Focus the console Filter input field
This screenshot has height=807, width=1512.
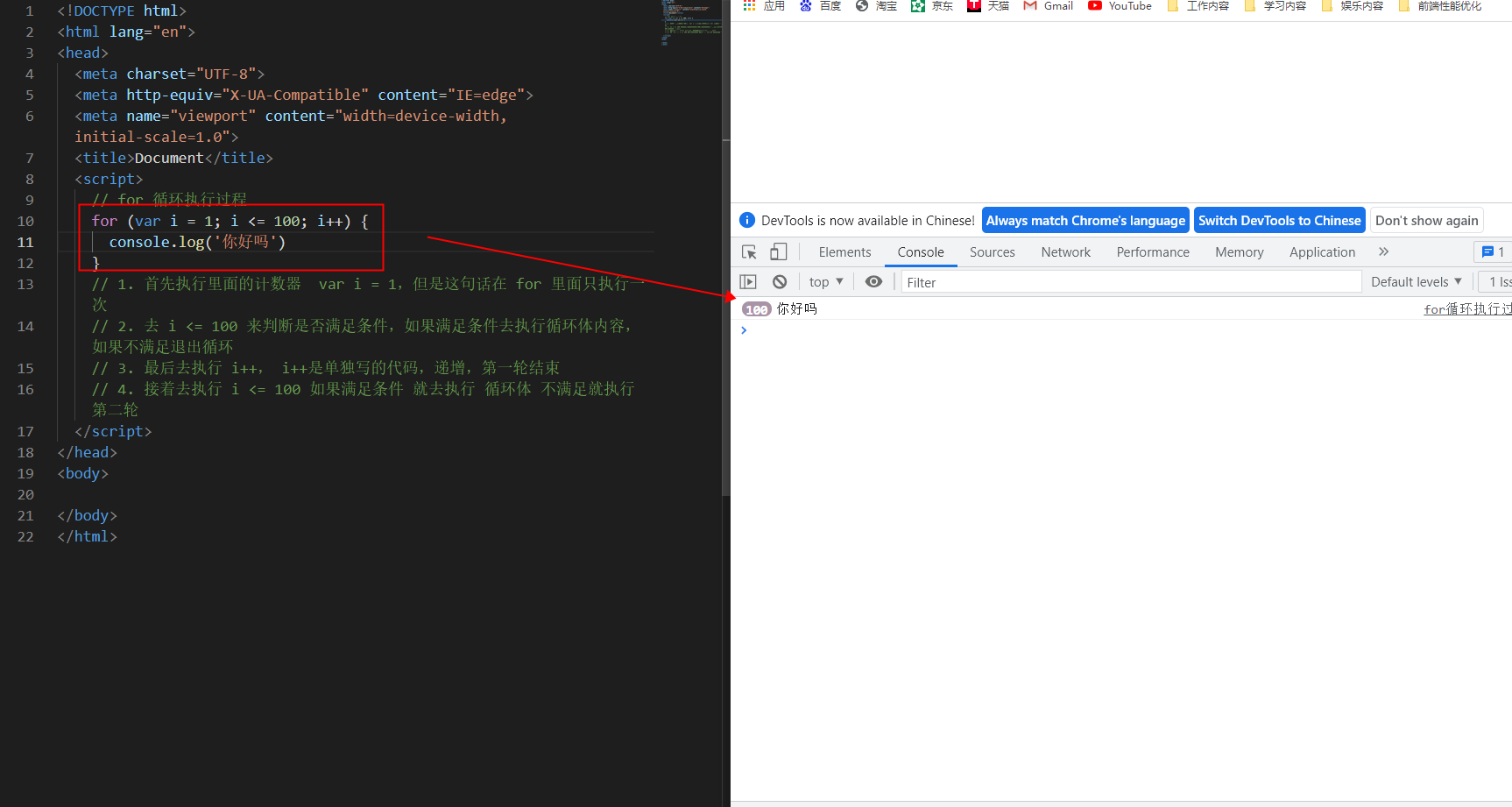[1131, 282]
